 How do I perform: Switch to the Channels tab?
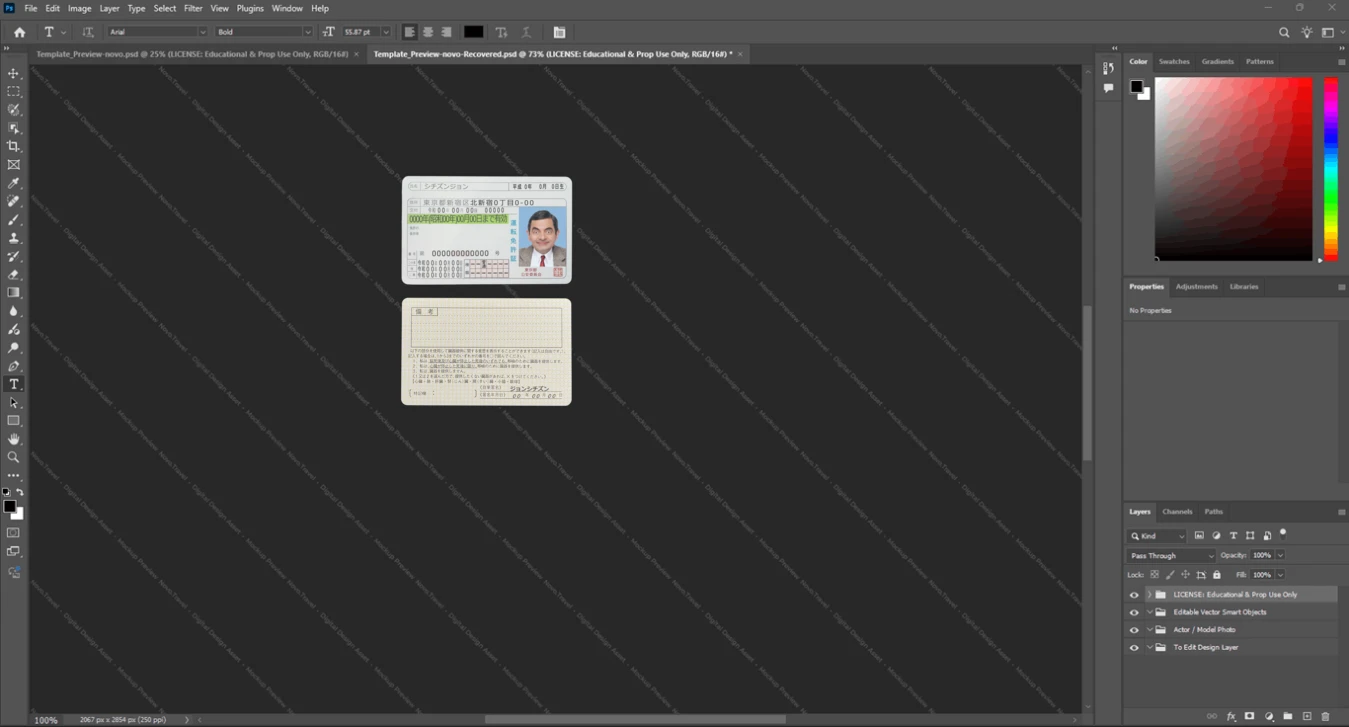[x=1177, y=512]
